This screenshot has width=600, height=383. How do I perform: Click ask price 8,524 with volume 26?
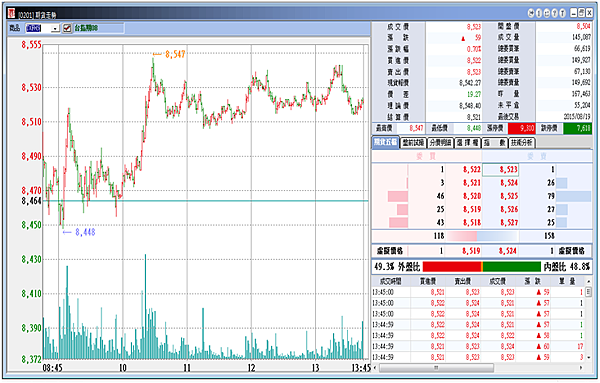point(509,183)
